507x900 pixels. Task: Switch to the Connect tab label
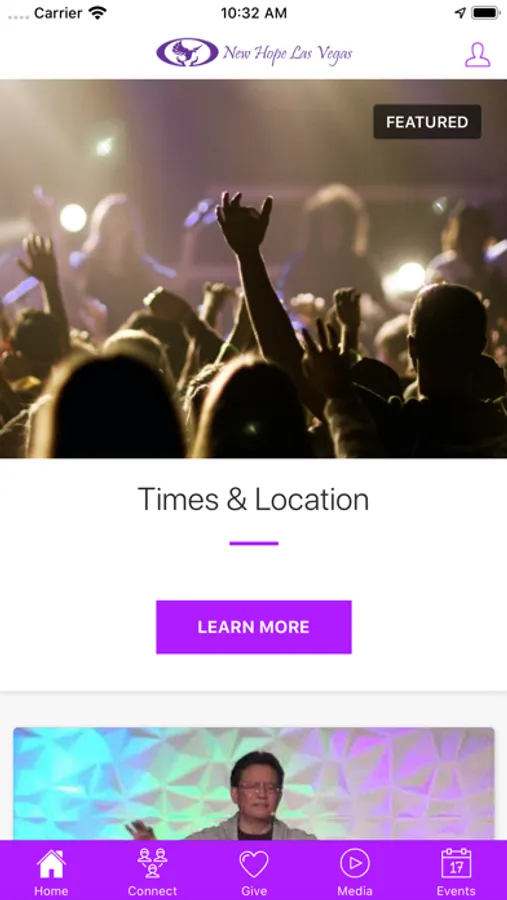(x=152, y=891)
